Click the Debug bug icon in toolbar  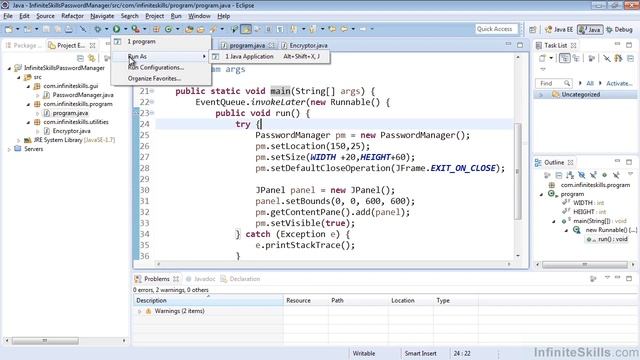pos(97,29)
